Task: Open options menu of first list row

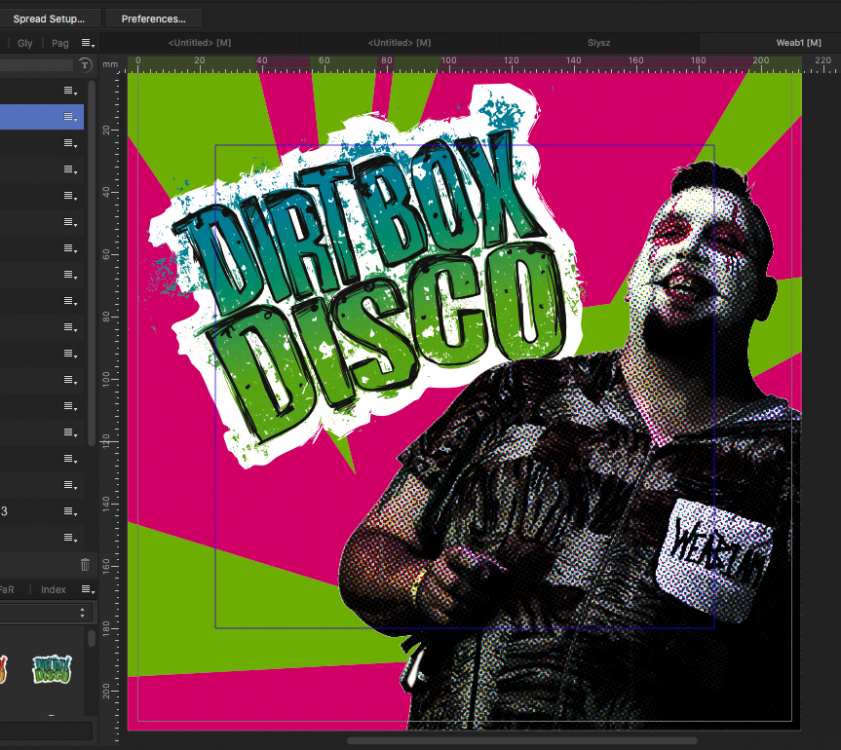Action: (70, 91)
